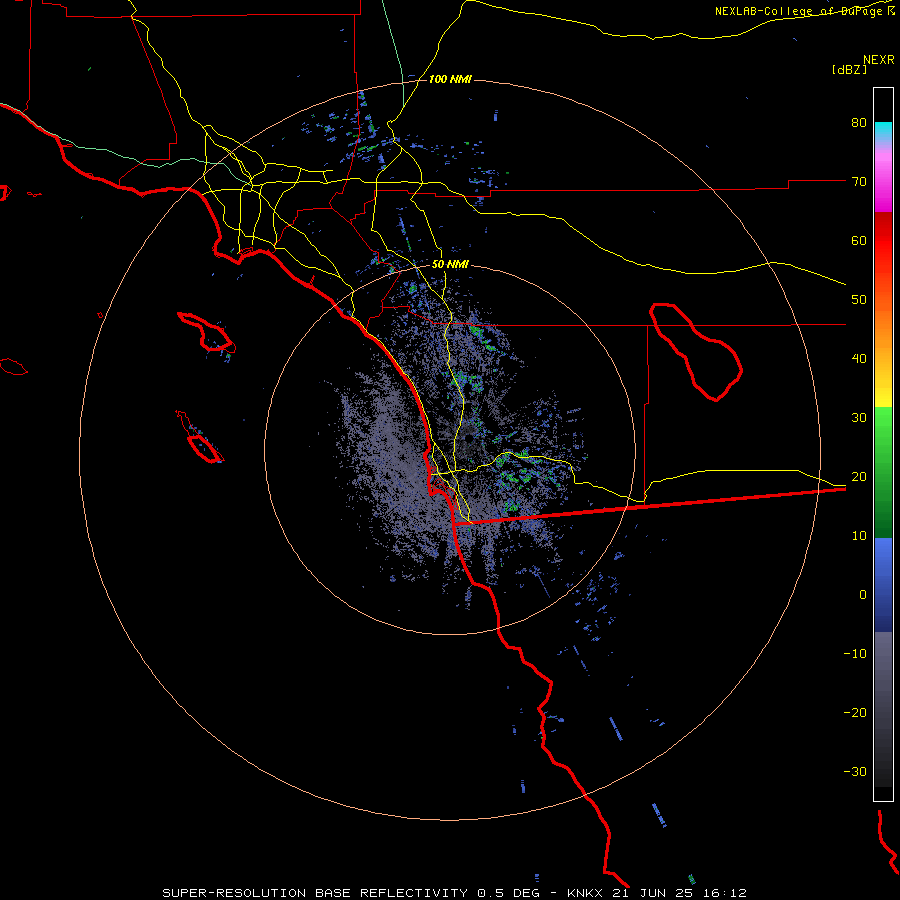Viewport: 900px width, 900px height.
Task: Click the 10 value on the dBZ scale
Action: pyautogui.click(x=859, y=536)
